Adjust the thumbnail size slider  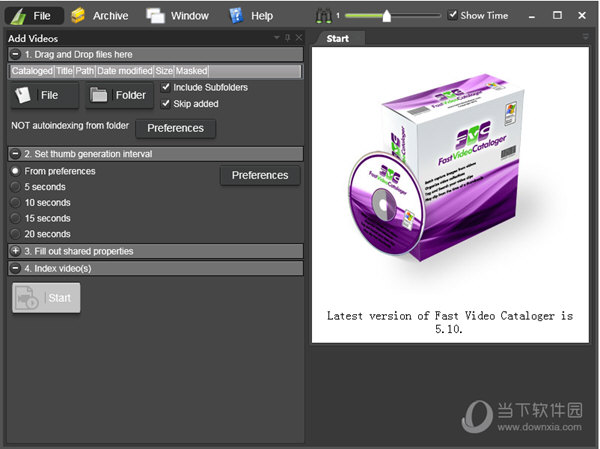click(x=386, y=16)
